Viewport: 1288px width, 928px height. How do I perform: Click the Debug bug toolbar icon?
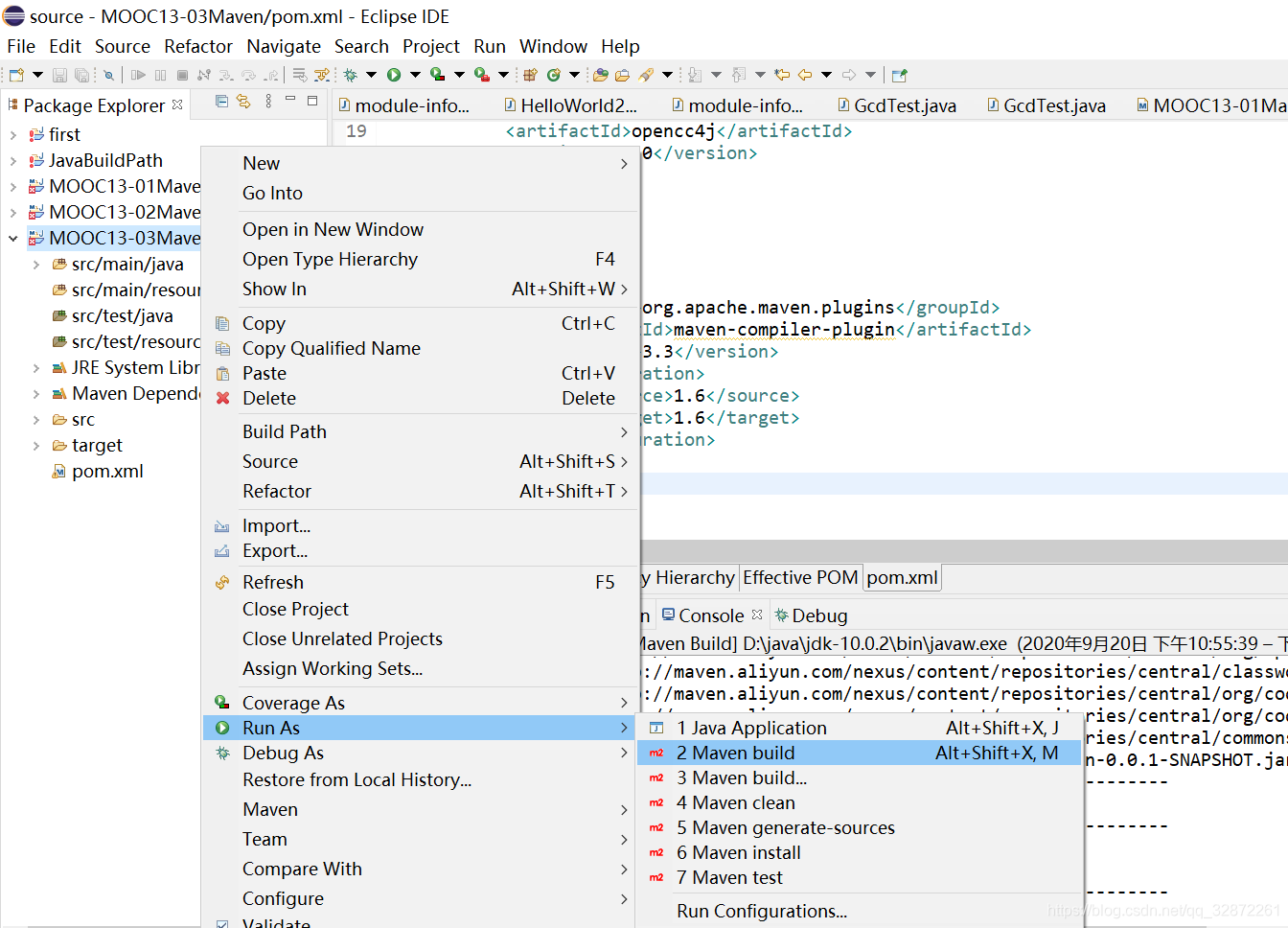click(x=350, y=75)
